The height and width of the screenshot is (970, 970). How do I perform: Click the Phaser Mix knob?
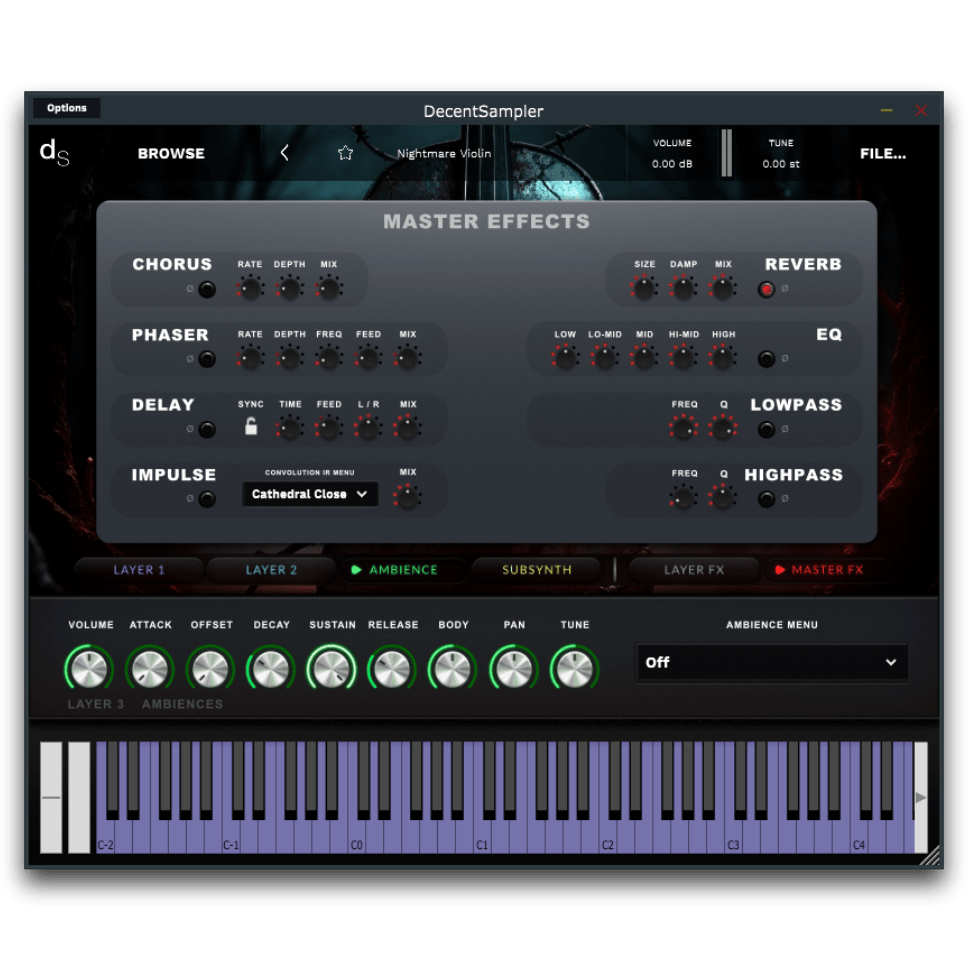[408, 358]
